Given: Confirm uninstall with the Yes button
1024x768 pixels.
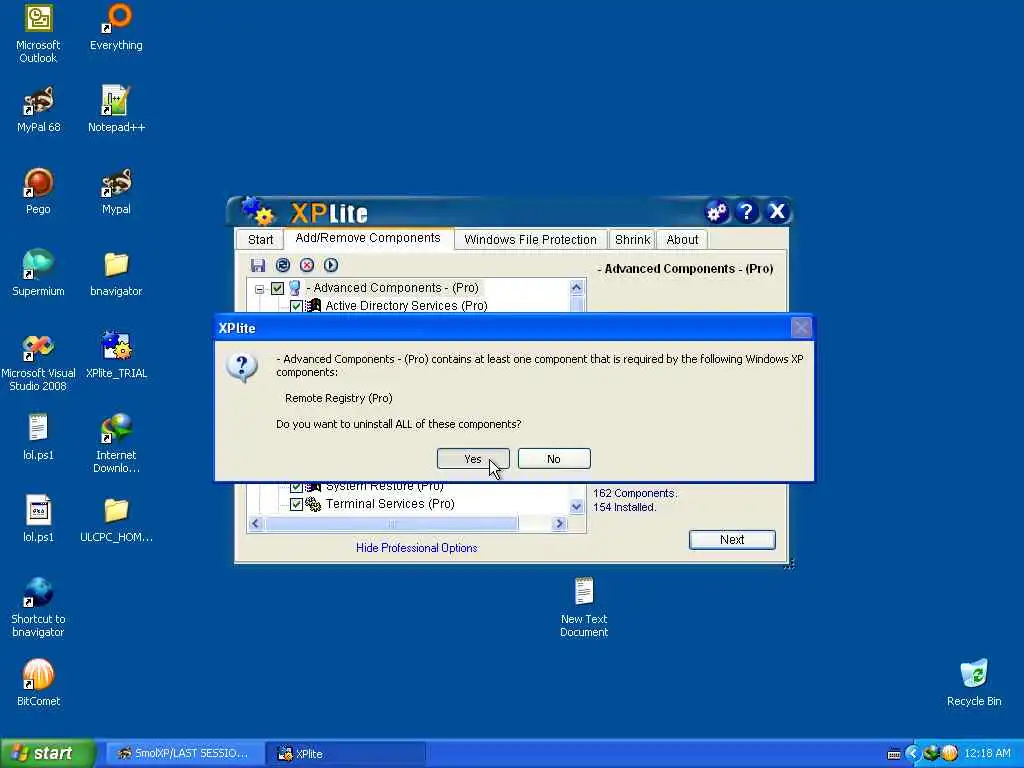Looking at the screenshot, I should [473, 458].
